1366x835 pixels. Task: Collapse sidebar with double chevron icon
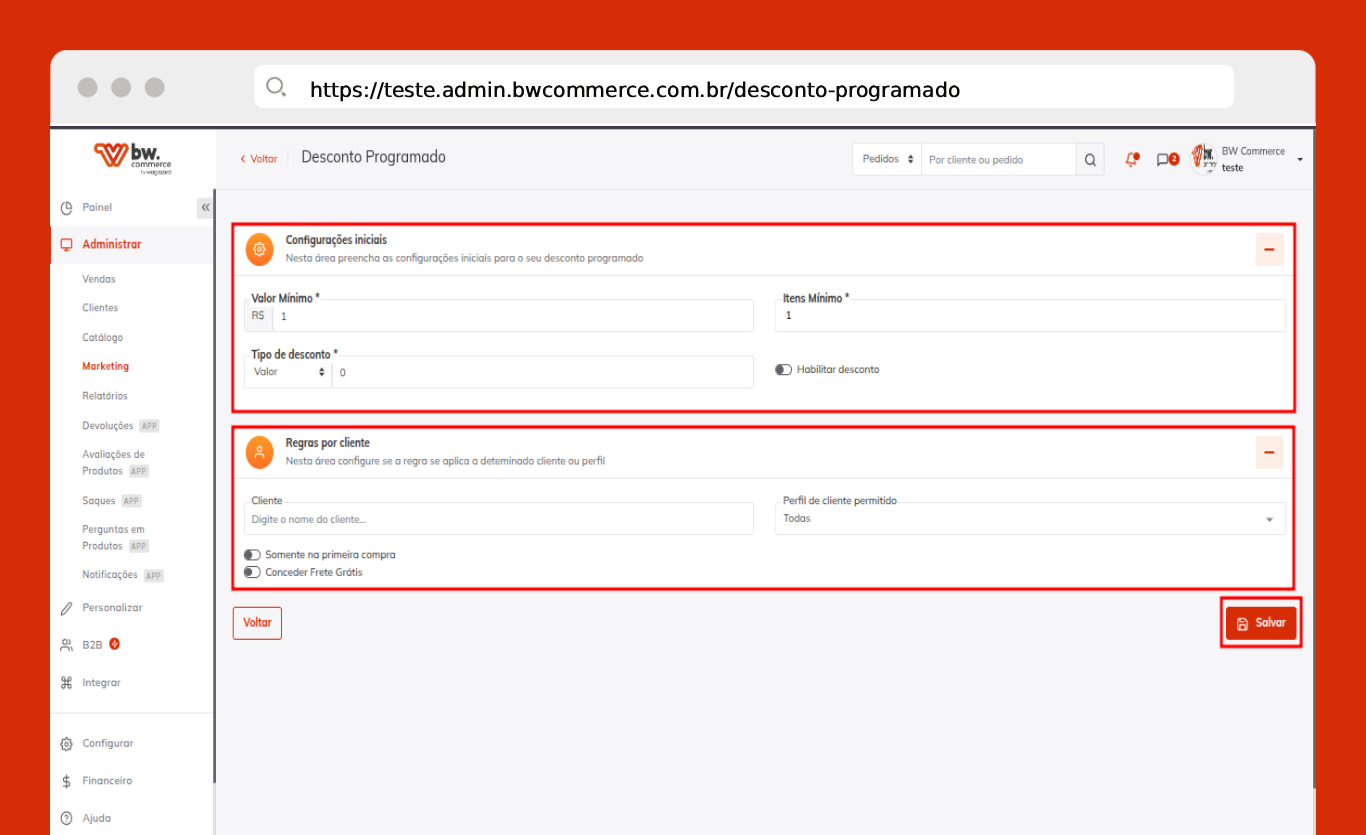coord(205,208)
